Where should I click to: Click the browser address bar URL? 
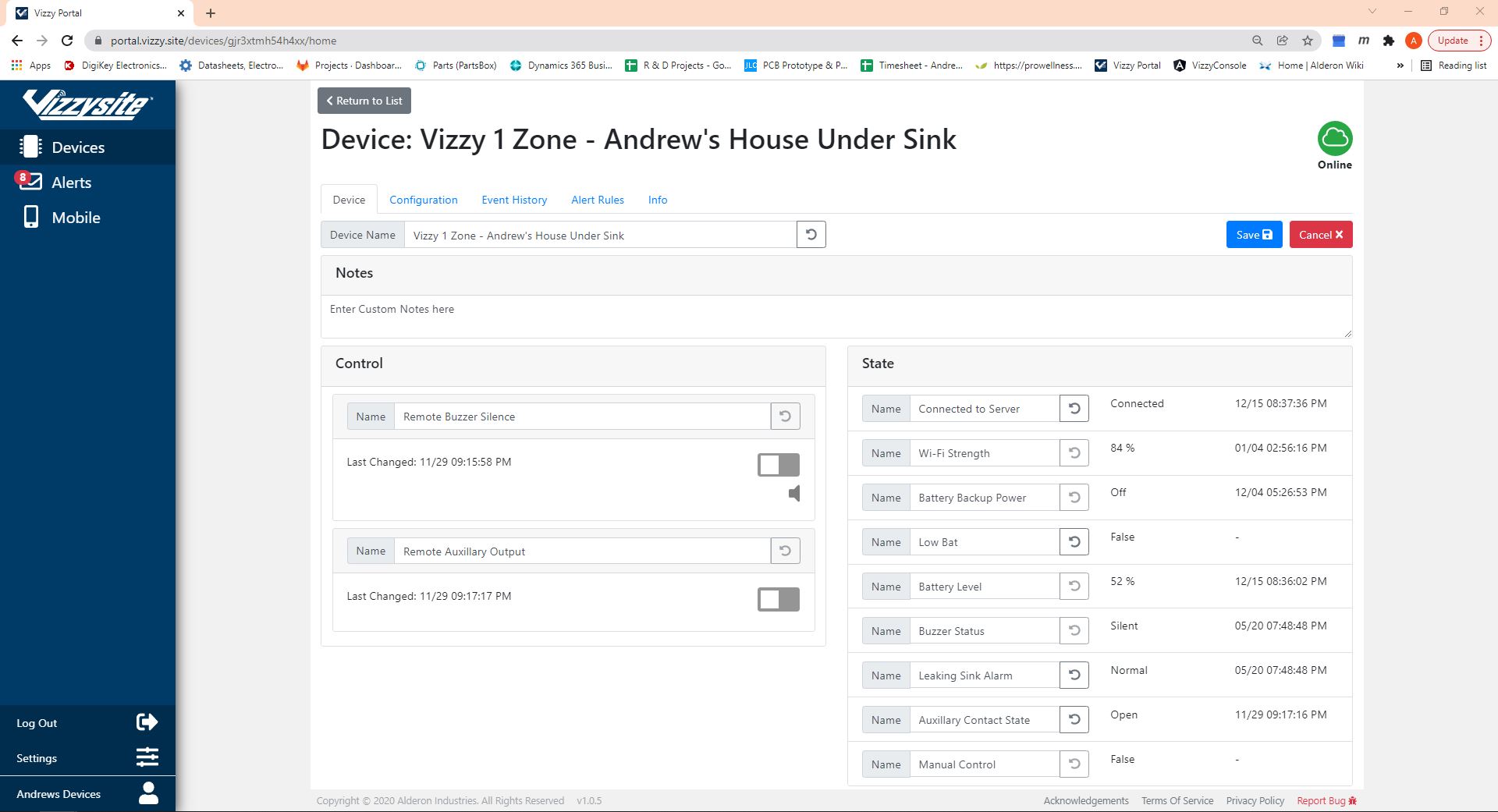(x=223, y=41)
